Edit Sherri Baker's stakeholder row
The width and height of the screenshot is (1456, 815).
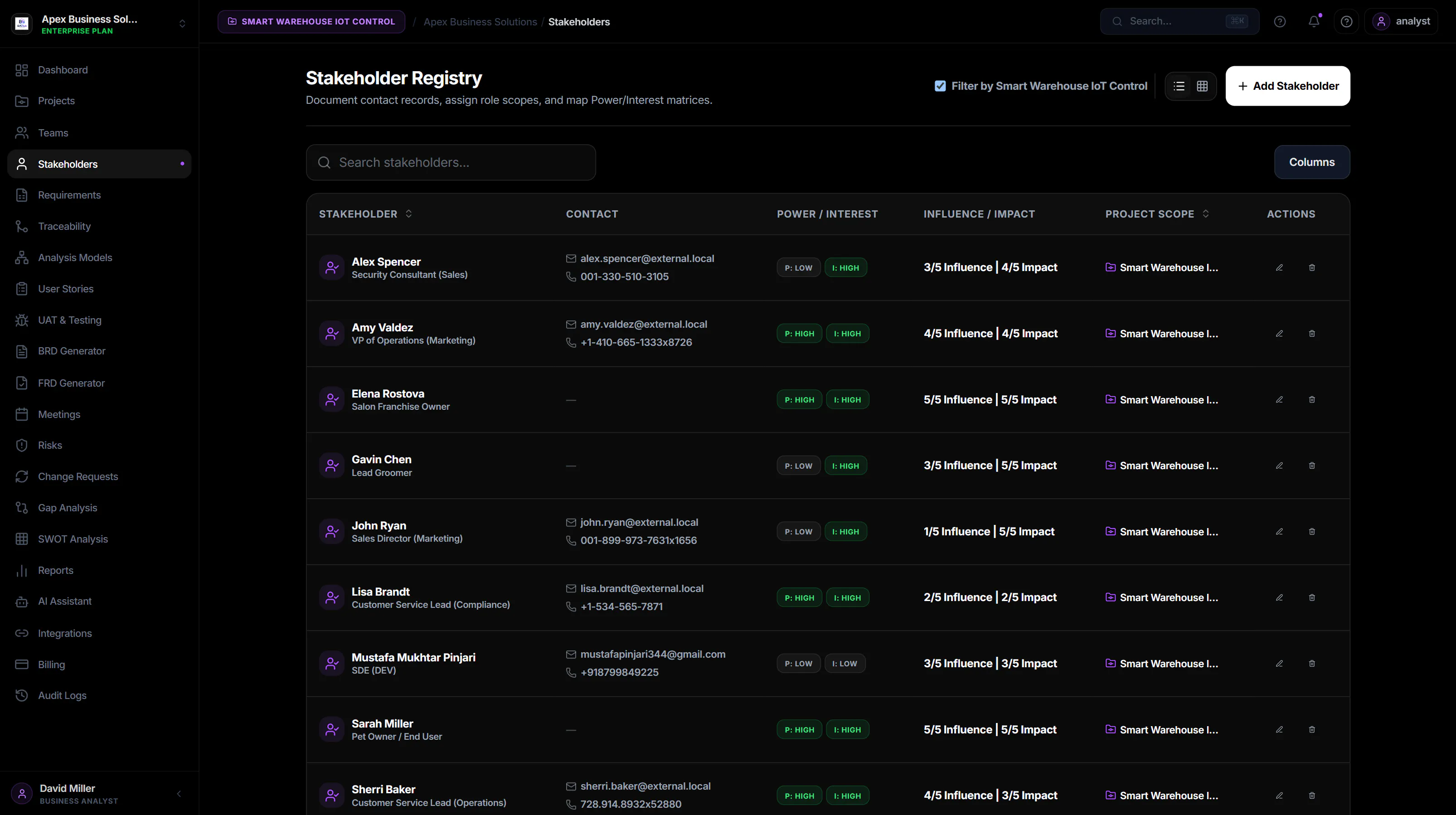(x=1279, y=795)
